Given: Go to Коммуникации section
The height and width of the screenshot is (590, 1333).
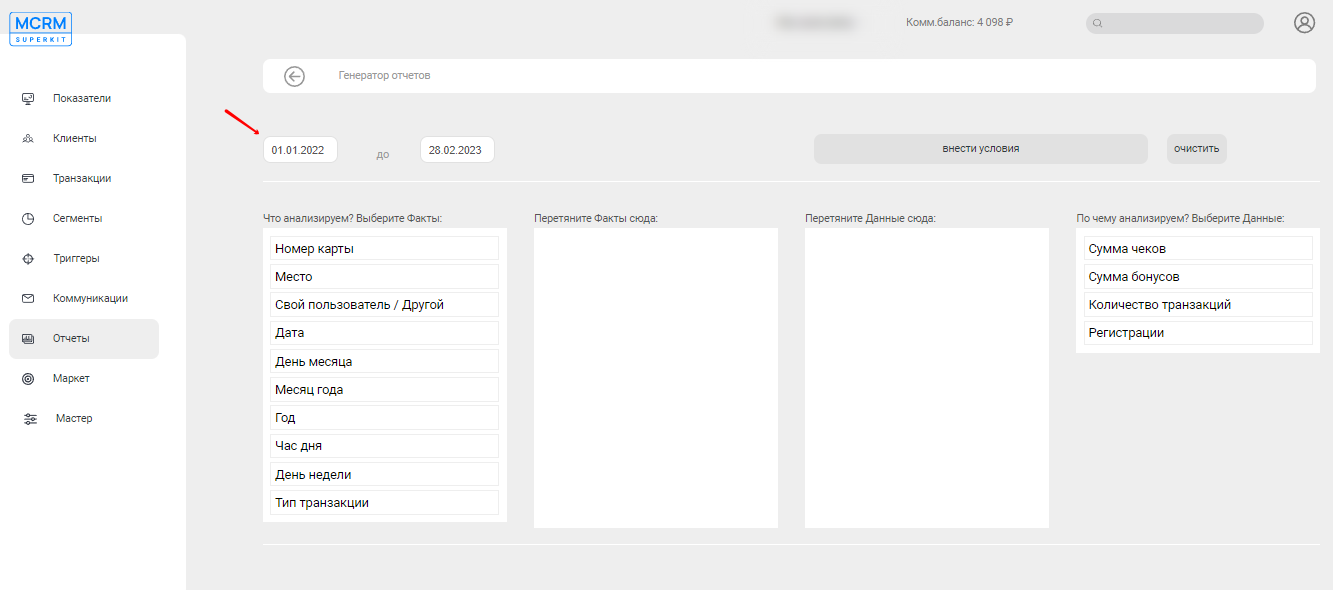Looking at the screenshot, I should click(x=90, y=298).
